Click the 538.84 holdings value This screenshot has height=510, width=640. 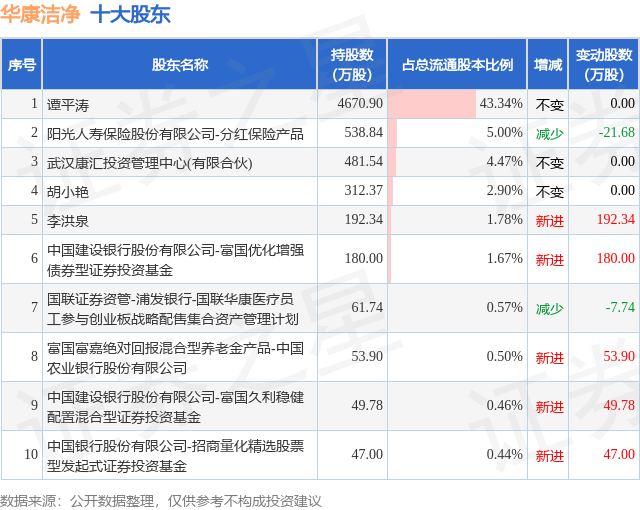click(363, 132)
